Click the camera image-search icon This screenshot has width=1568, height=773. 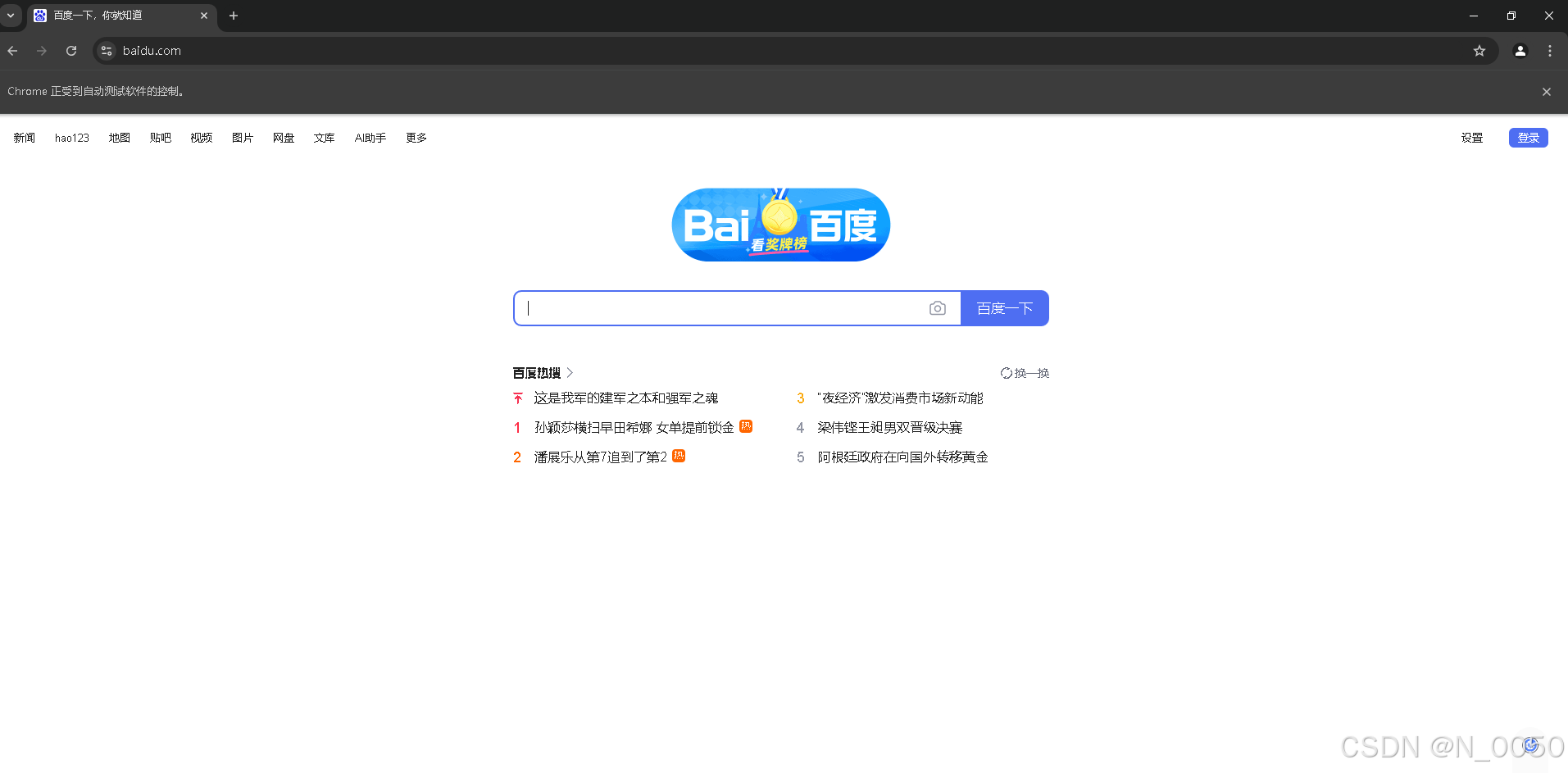(x=938, y=308)
